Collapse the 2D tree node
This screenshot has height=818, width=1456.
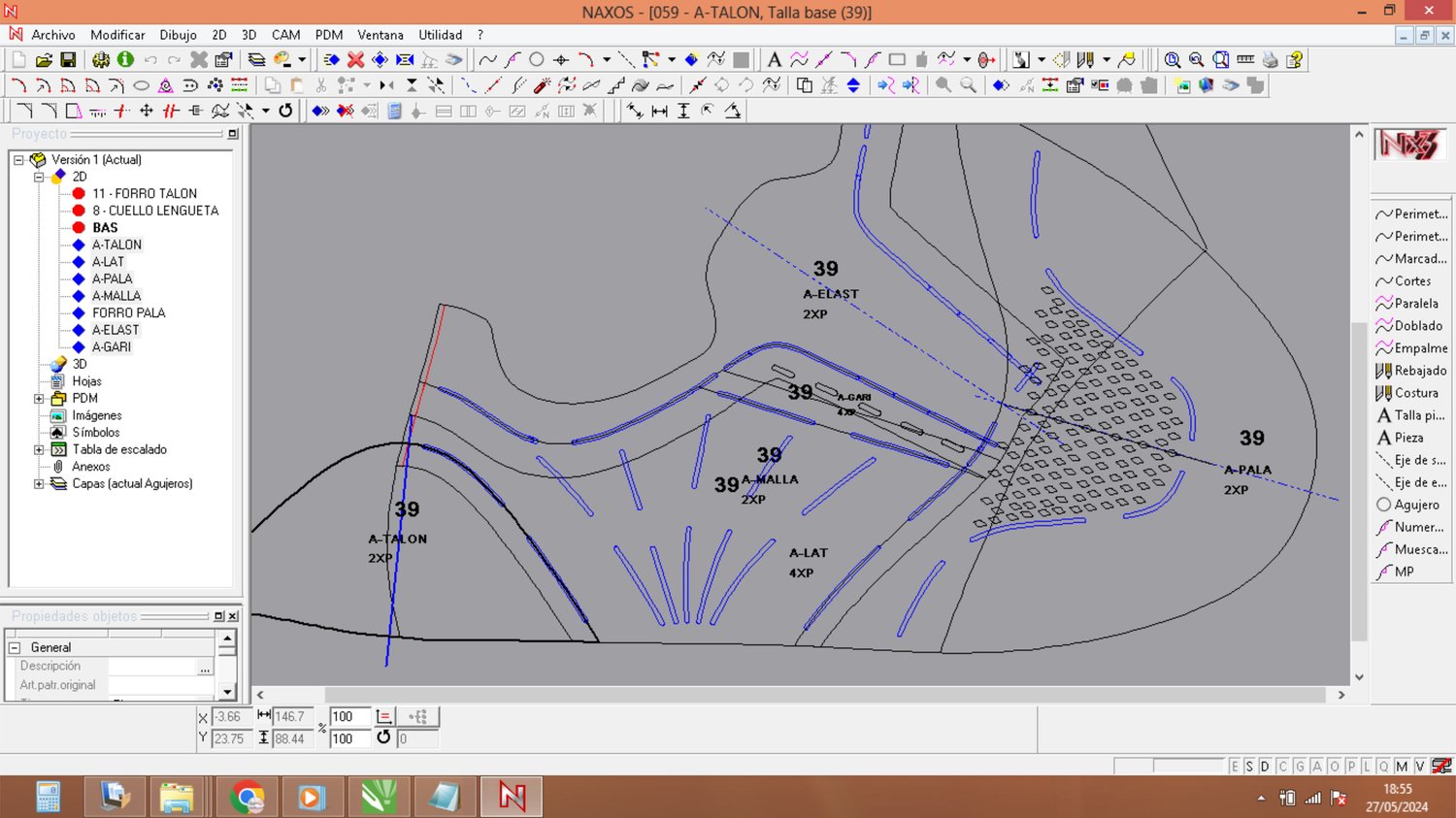click(39, 177)
